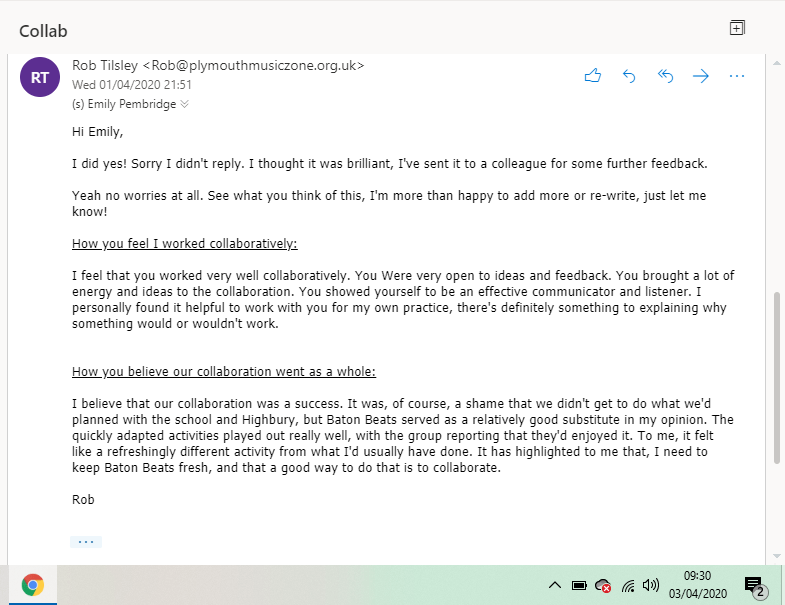The height and width of the screenshot is (605, 785).
Task: Open OneDrive cloud sync error icon
Action: point(603,586)
